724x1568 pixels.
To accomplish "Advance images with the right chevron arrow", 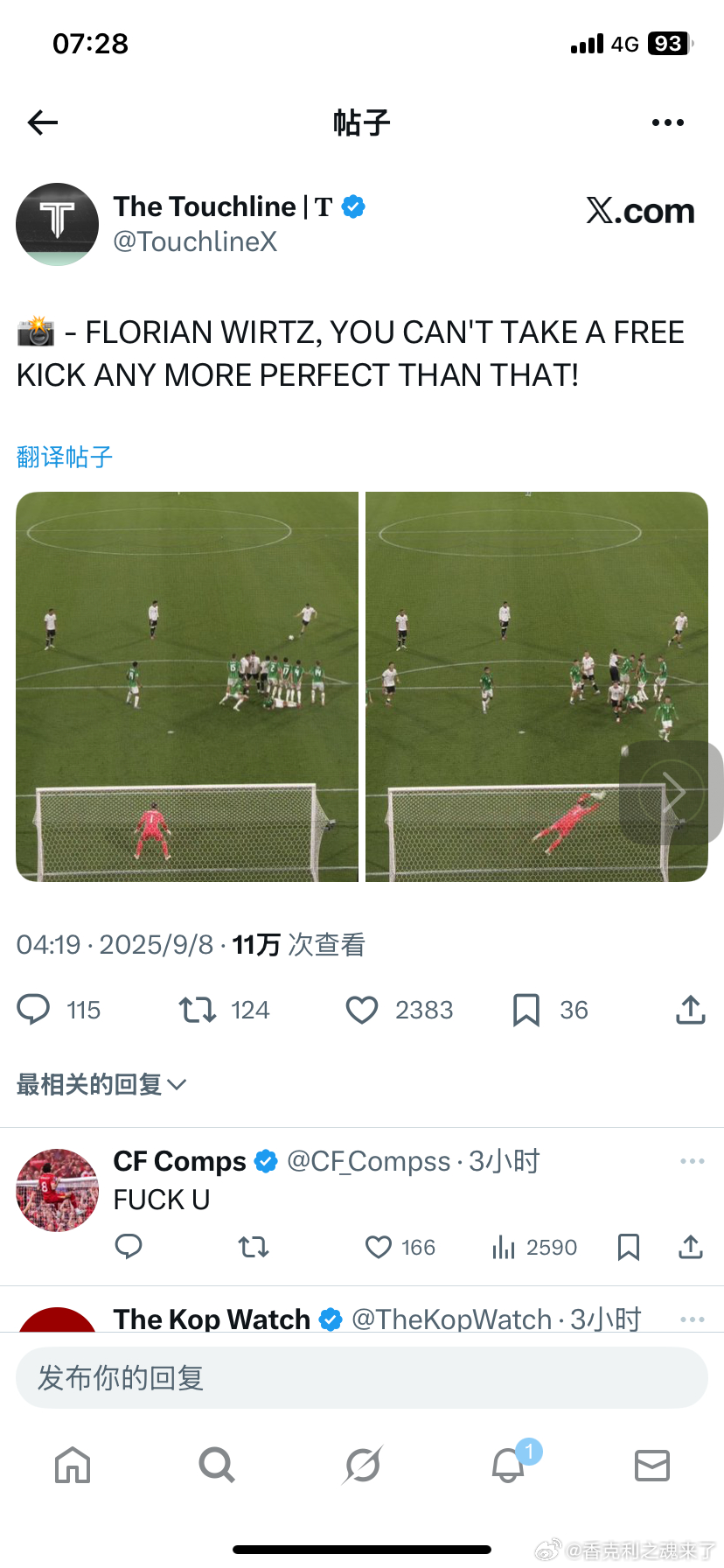I will click(672, 792).
